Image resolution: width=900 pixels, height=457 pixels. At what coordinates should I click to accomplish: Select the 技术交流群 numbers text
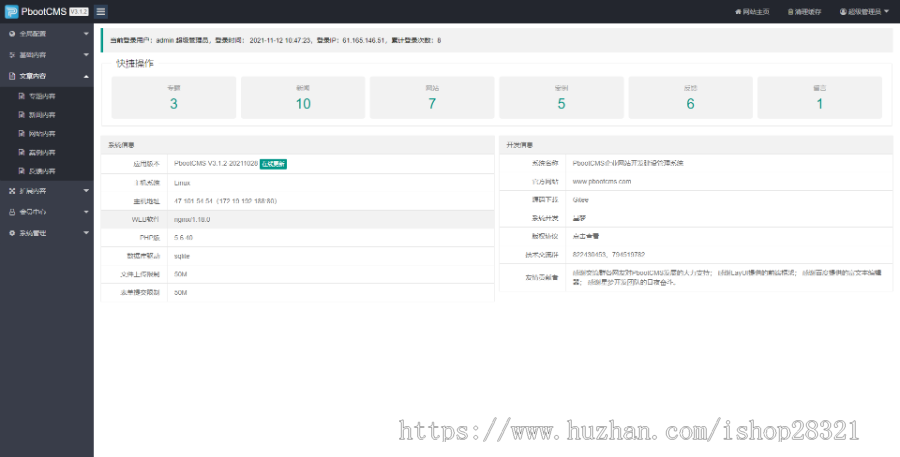click(x=608, y=254)
